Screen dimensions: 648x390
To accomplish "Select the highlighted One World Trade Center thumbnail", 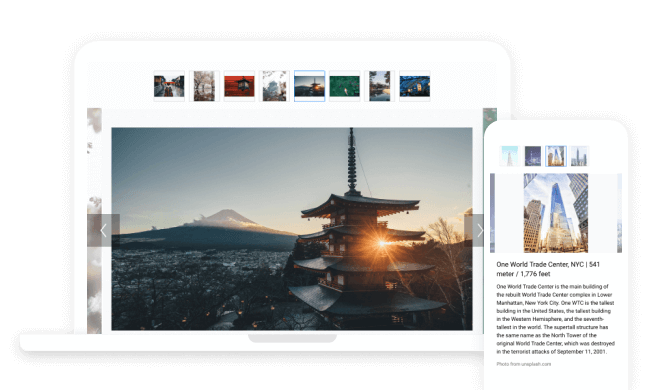I will [556, 156].
